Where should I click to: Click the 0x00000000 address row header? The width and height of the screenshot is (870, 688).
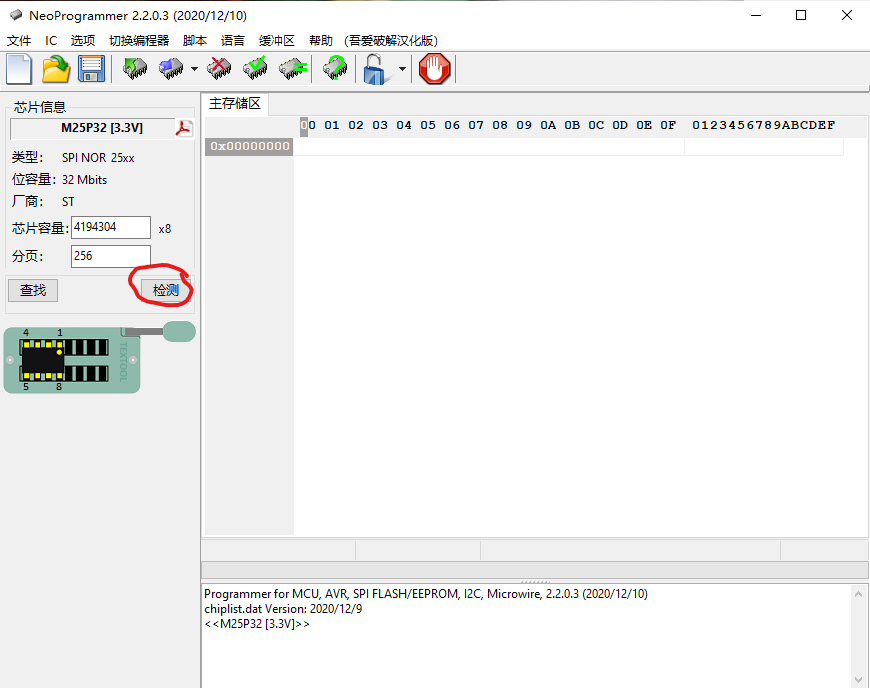[x=249, y=146]
